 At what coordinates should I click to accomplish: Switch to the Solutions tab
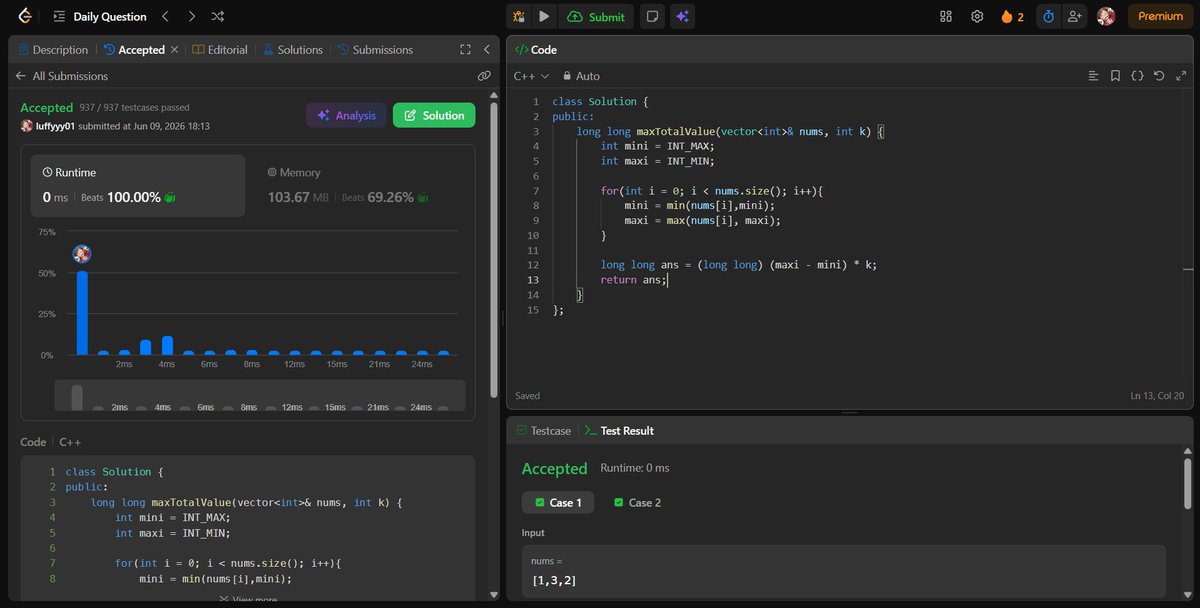tap(293, 49)
